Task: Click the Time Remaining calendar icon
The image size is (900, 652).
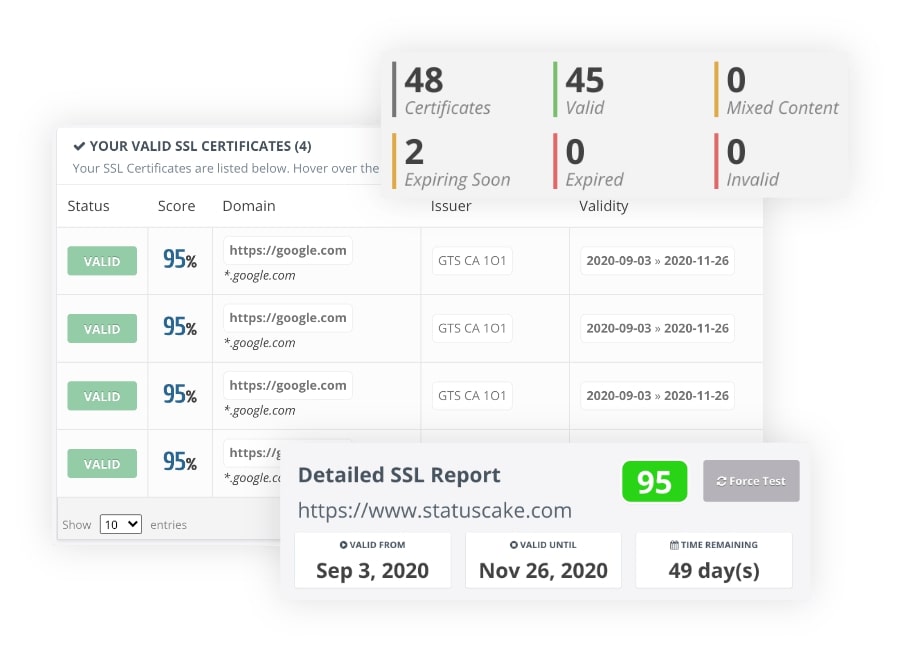Action: point(674,545)
